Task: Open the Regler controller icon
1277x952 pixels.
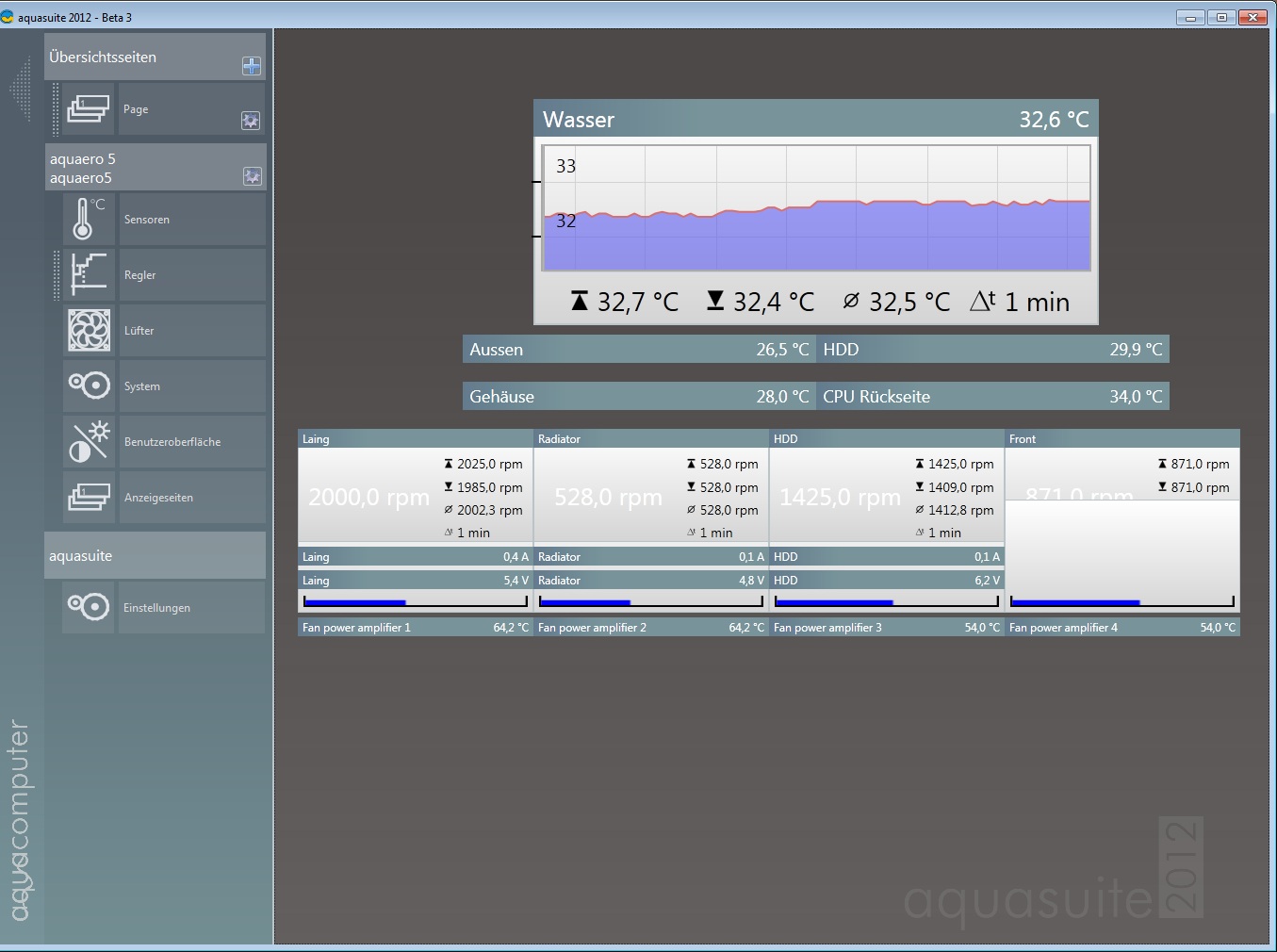Action: click(x=89, y=275)
